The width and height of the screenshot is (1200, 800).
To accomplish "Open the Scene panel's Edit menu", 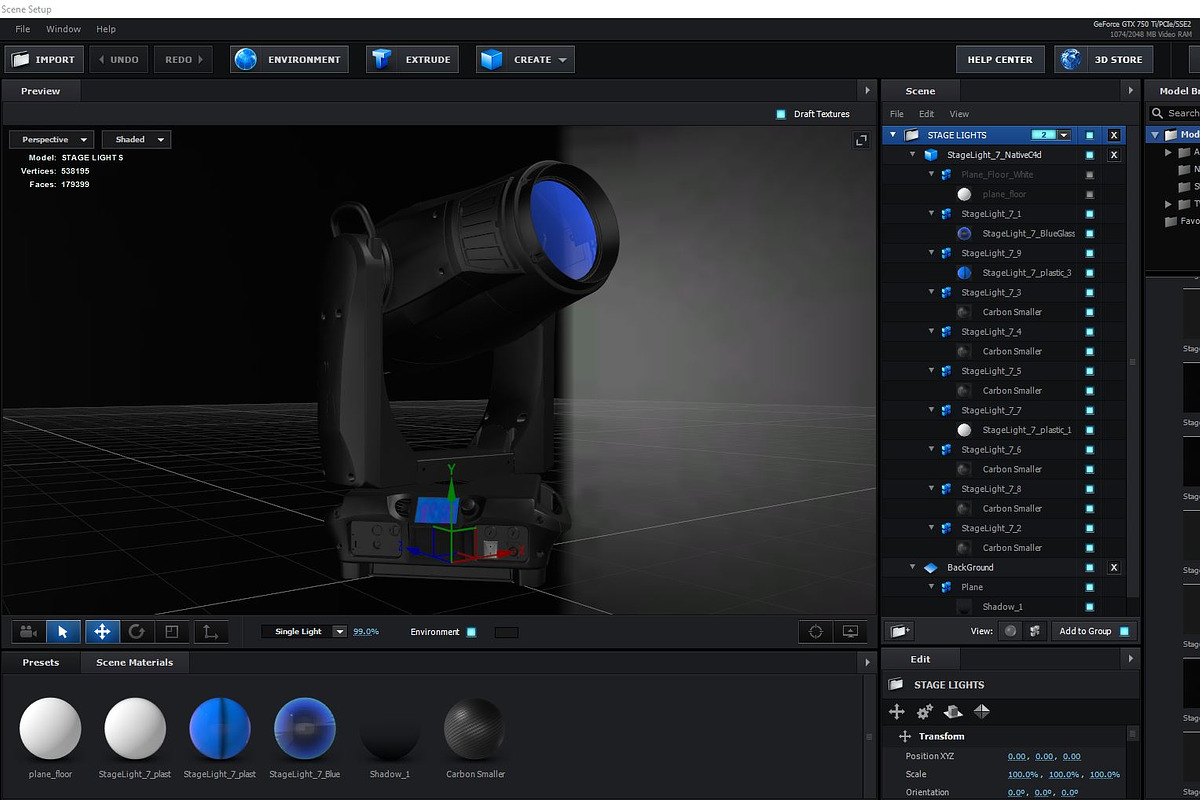I will click(927, 114).
